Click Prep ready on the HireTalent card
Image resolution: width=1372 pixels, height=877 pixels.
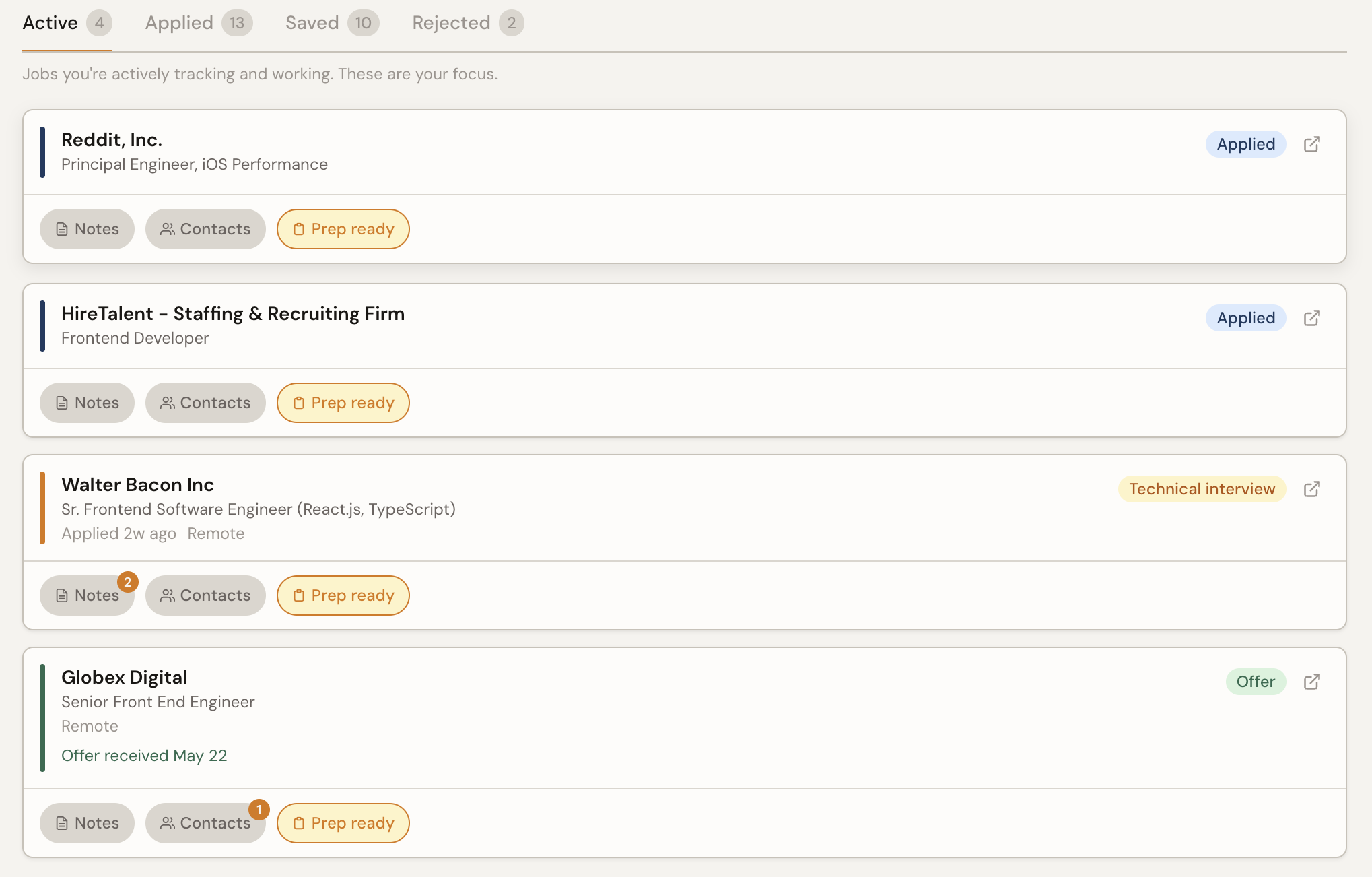[343, 403]
